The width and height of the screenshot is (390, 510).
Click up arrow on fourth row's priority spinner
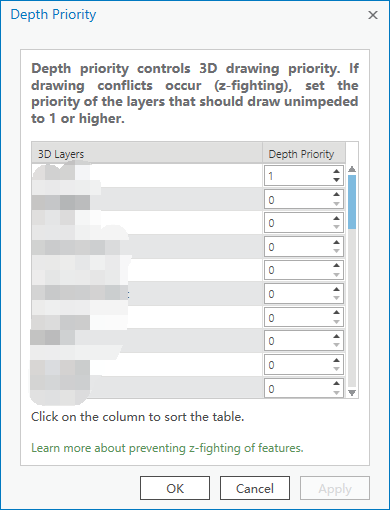coord(336,242)
